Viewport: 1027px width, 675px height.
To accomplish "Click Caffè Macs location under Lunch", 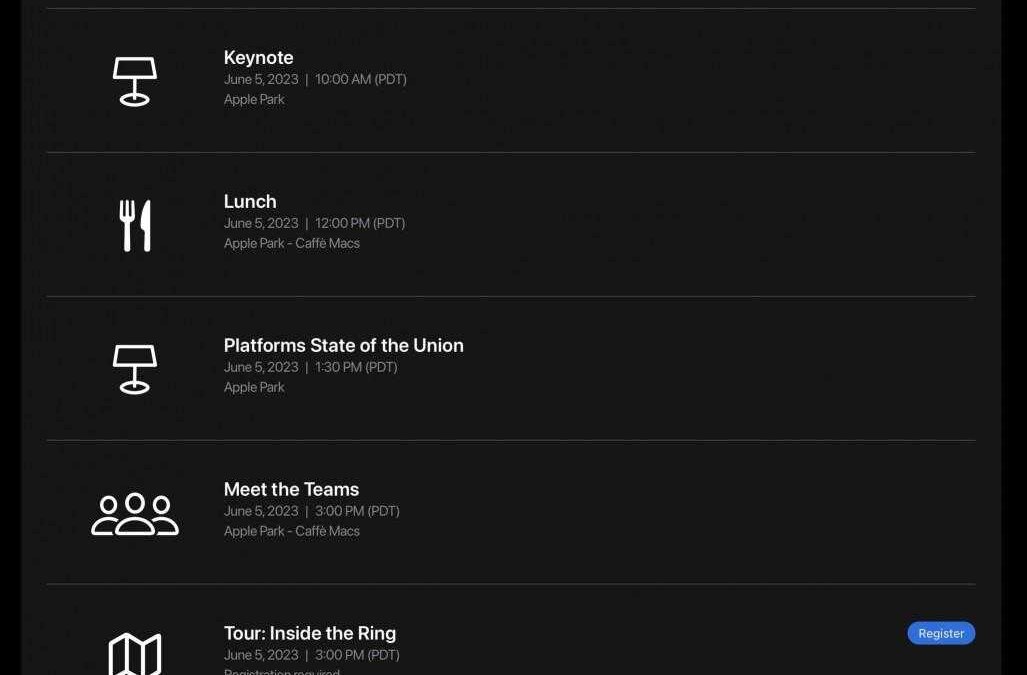I will click(x=291, y=244).
